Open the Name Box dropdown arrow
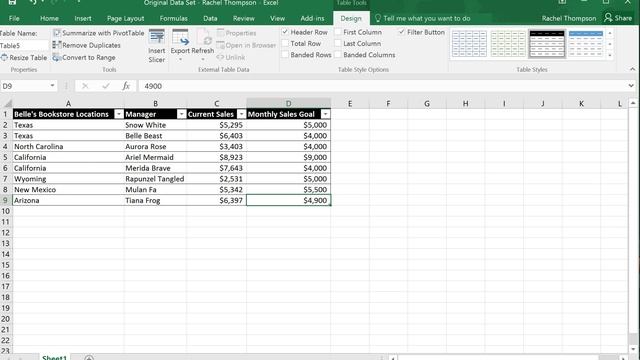This screenshot has height=360, width=640. click(x=52, y=86)
